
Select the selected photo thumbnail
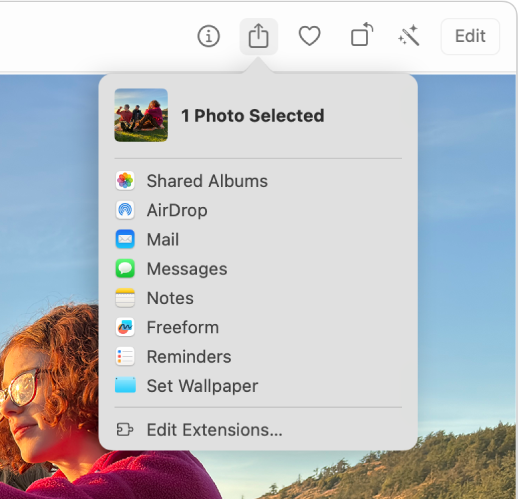click(141, 115)
